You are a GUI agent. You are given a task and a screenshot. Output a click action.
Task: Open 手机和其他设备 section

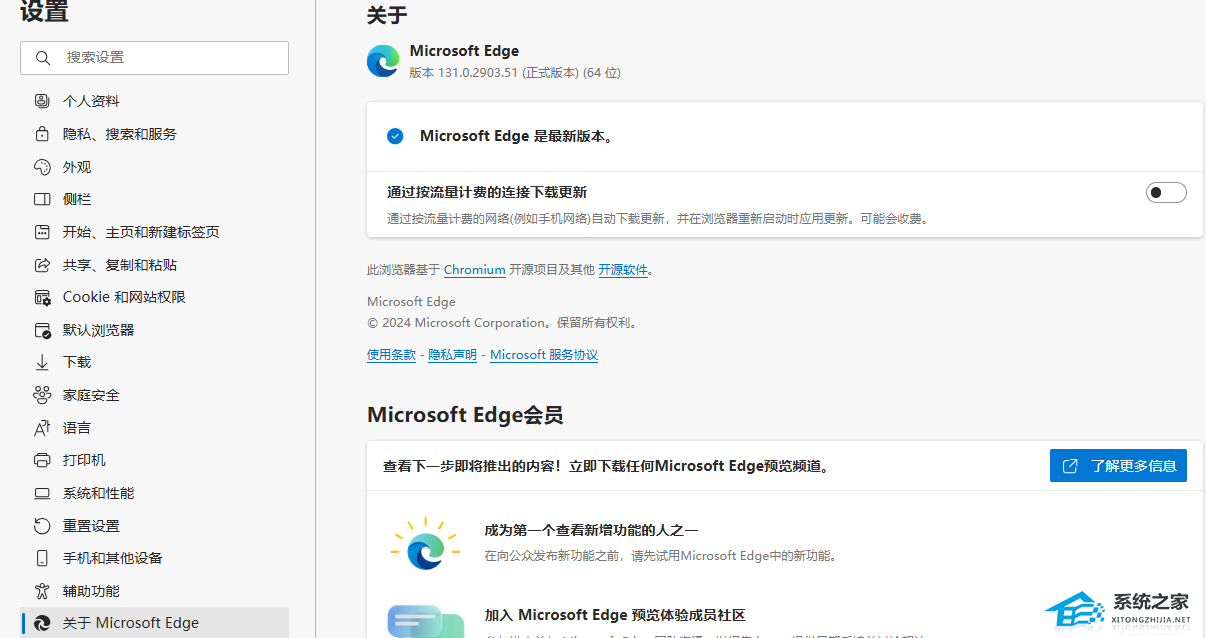pos(112,558)
